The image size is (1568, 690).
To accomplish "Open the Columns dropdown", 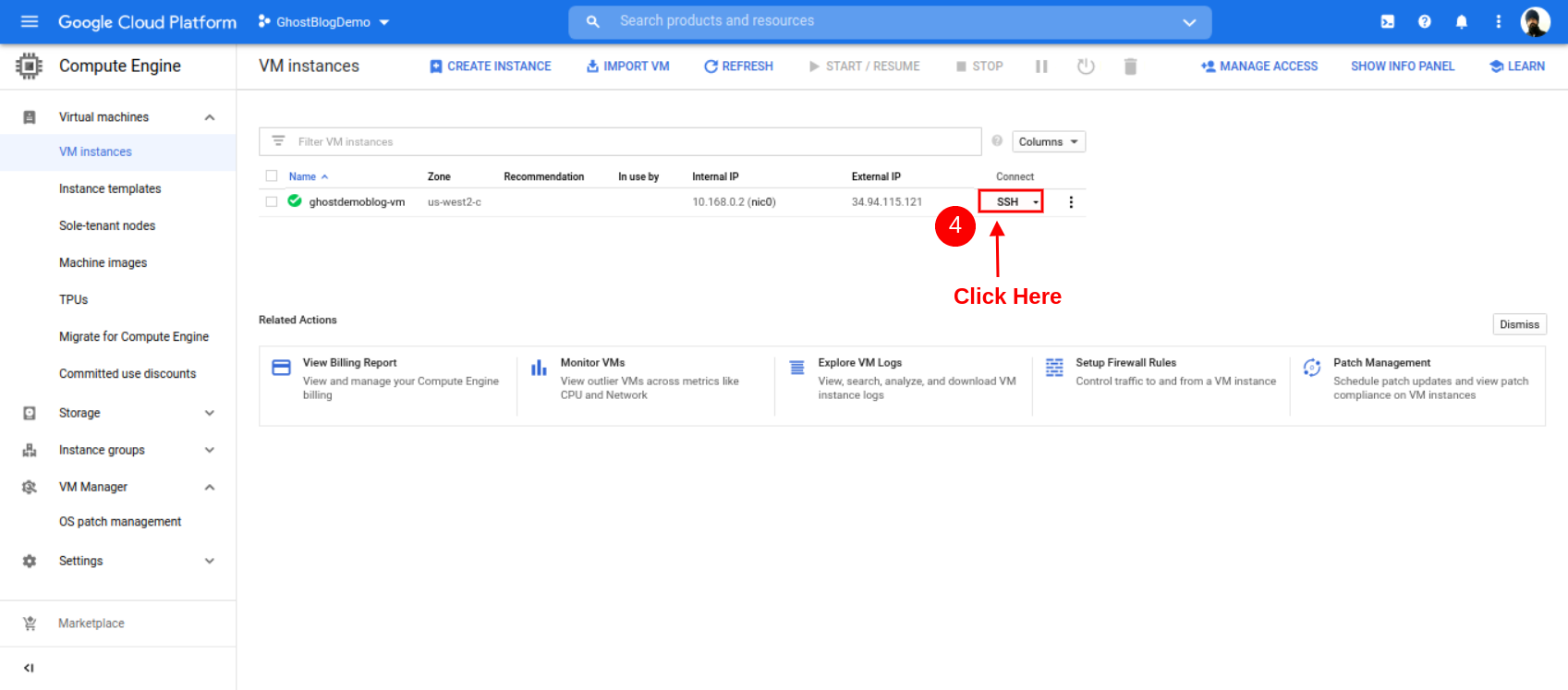I will (x=1048, y=142).
